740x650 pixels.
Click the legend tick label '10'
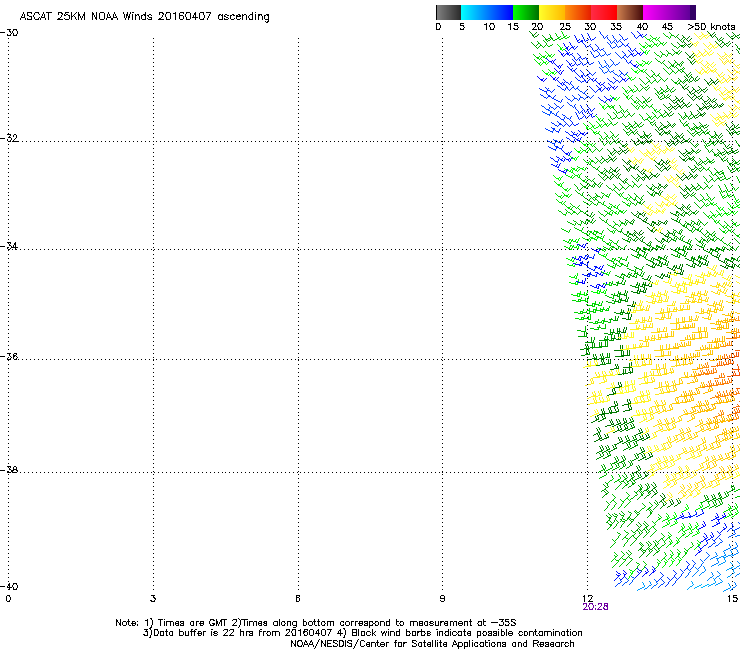click(x=489, y=27)
